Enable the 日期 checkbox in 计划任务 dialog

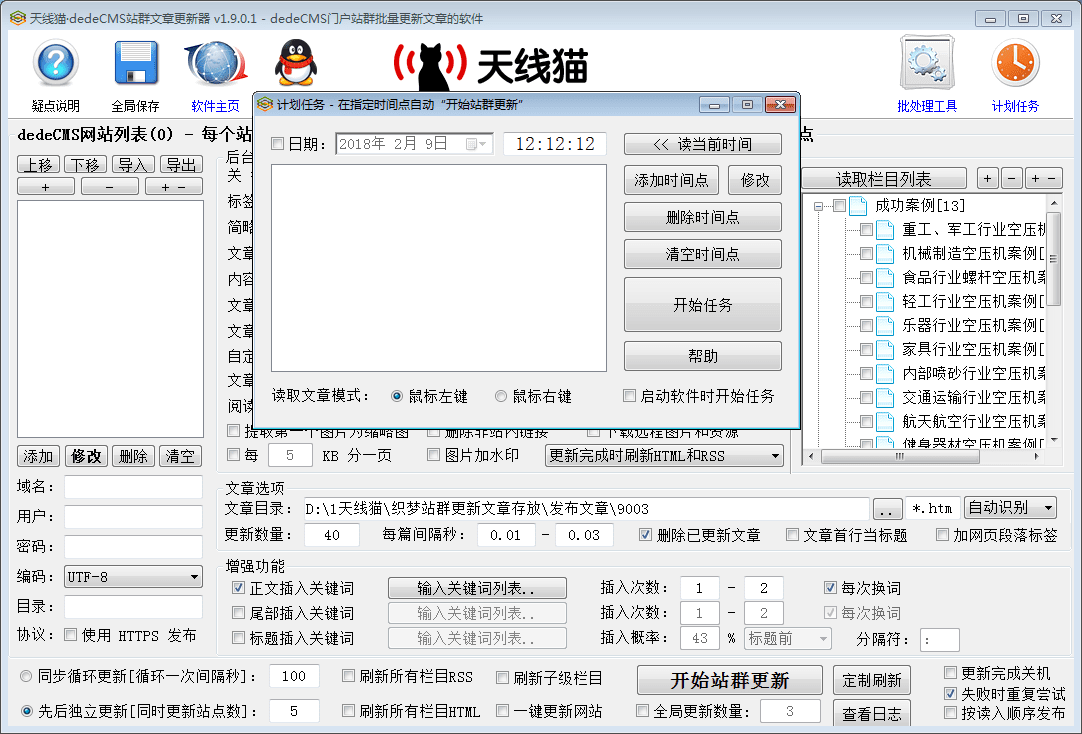click(x=277, y=143)
